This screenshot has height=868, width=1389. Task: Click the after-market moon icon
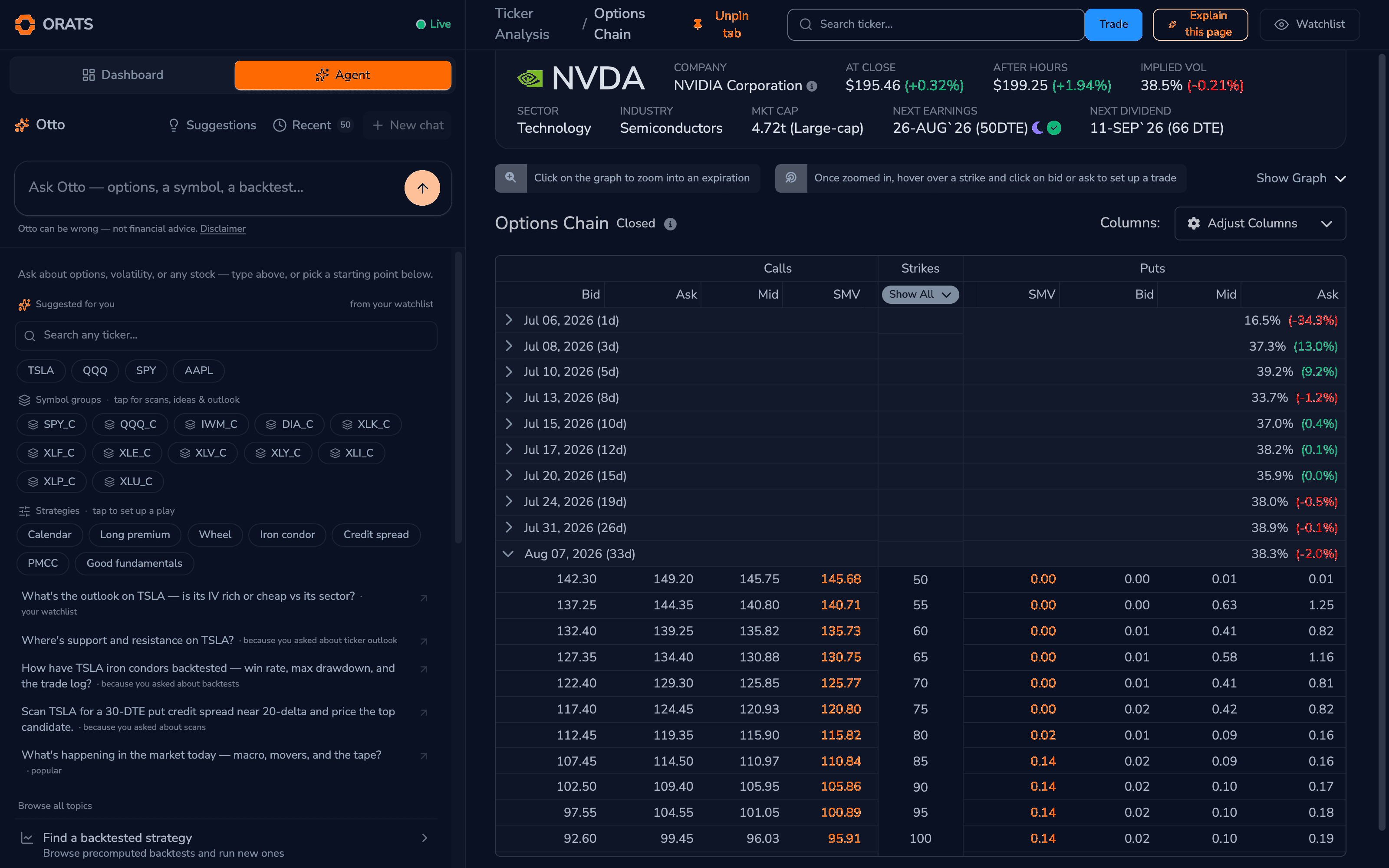[x=1037, y=128]
